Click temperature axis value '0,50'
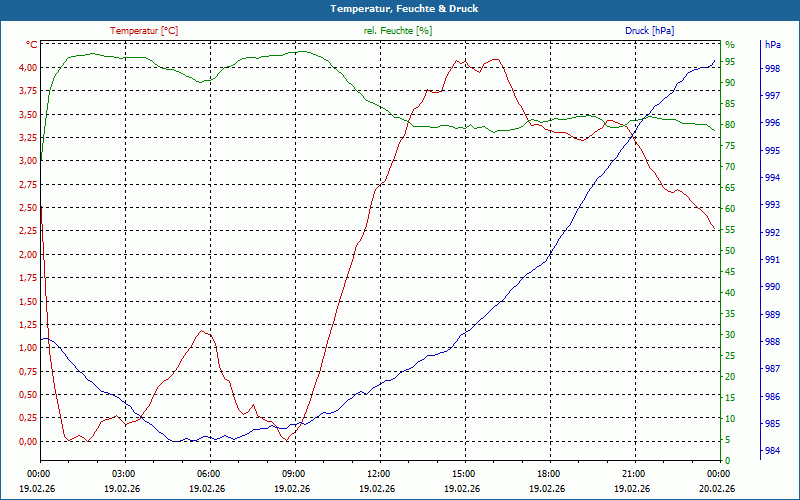Screen dimensions: 800x500 pyautogui.click(x=28, y=394)
